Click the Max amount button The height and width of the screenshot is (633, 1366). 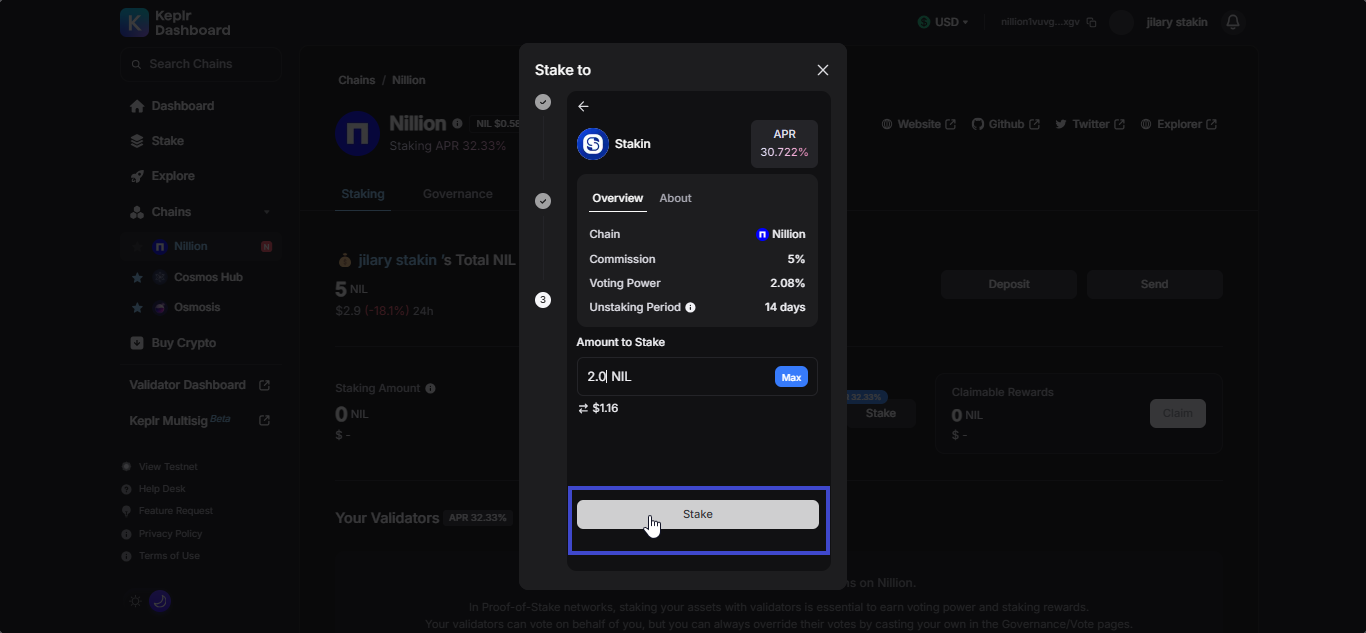[791, 377]
